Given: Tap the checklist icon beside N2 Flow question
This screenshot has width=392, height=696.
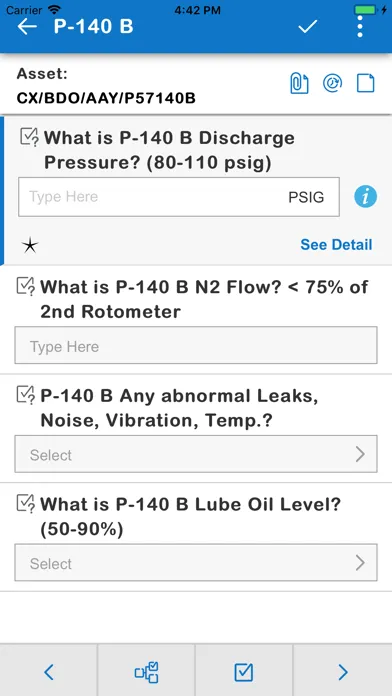Looking at the screenshot, I should 26,286.
